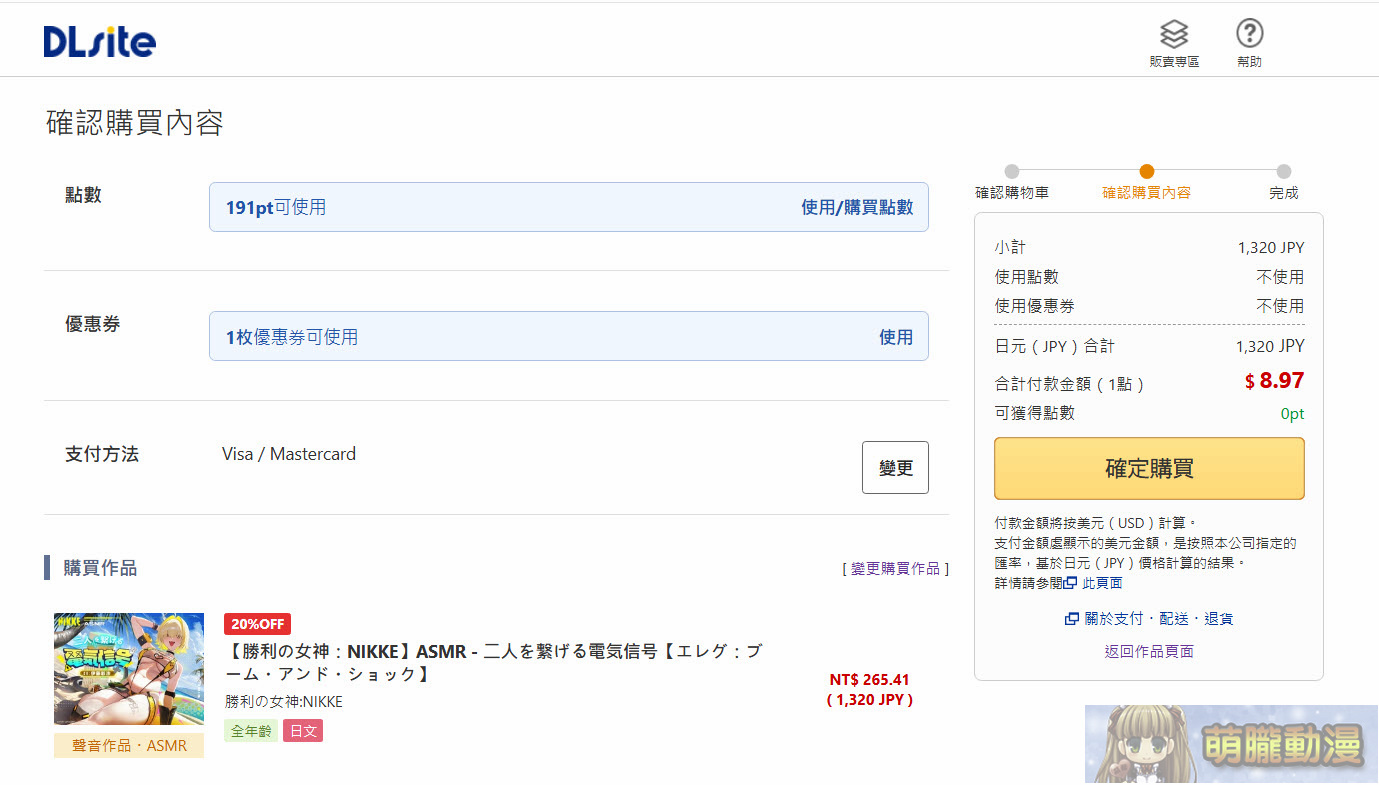1379x785 pixels.
Task: Click the external-link icon beside 此頁面
Action: click(x=1070, y=583)
